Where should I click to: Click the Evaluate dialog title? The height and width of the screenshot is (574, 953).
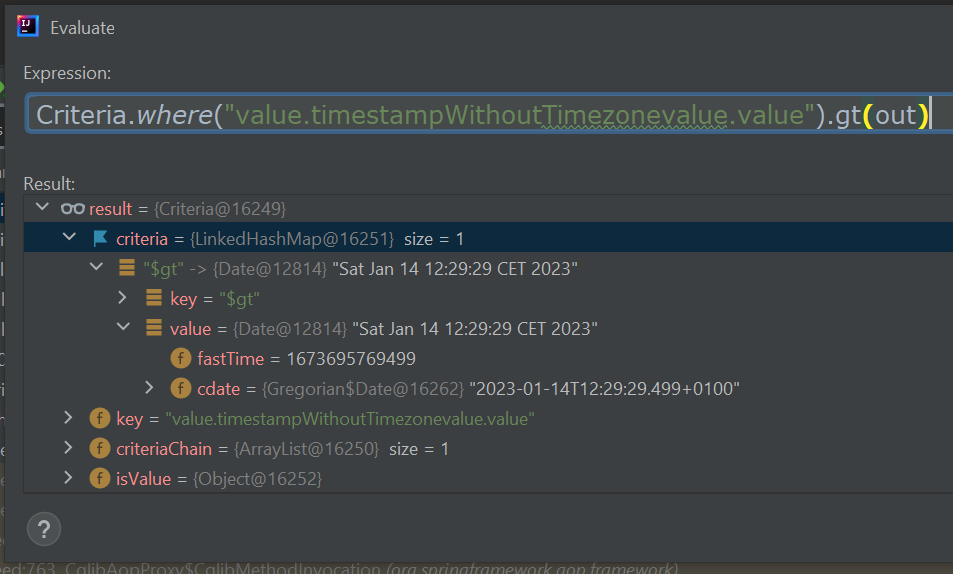pyautogui.click(x=82, y=28)
